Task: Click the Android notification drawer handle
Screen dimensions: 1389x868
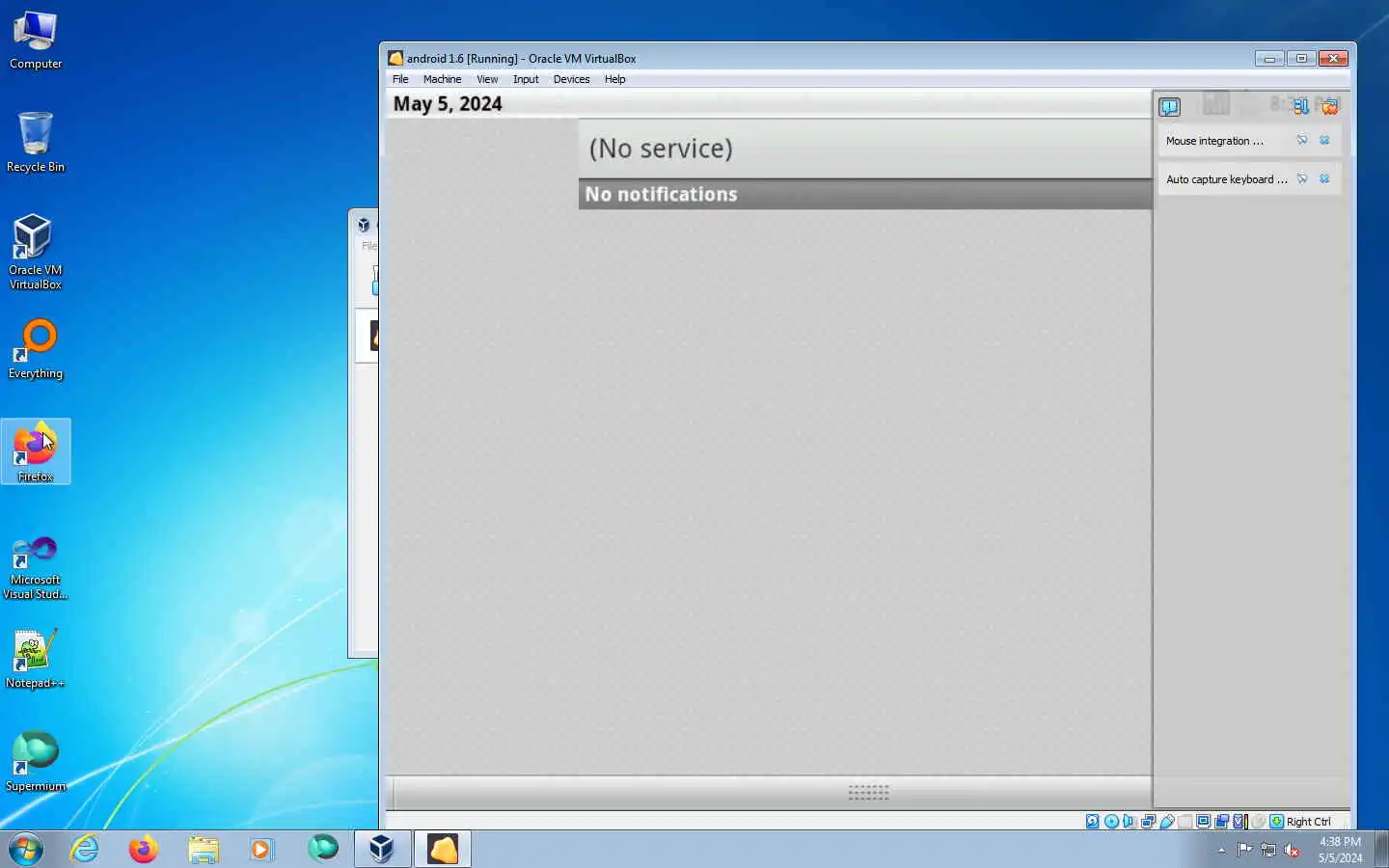Action: click(x=868, y=793)
